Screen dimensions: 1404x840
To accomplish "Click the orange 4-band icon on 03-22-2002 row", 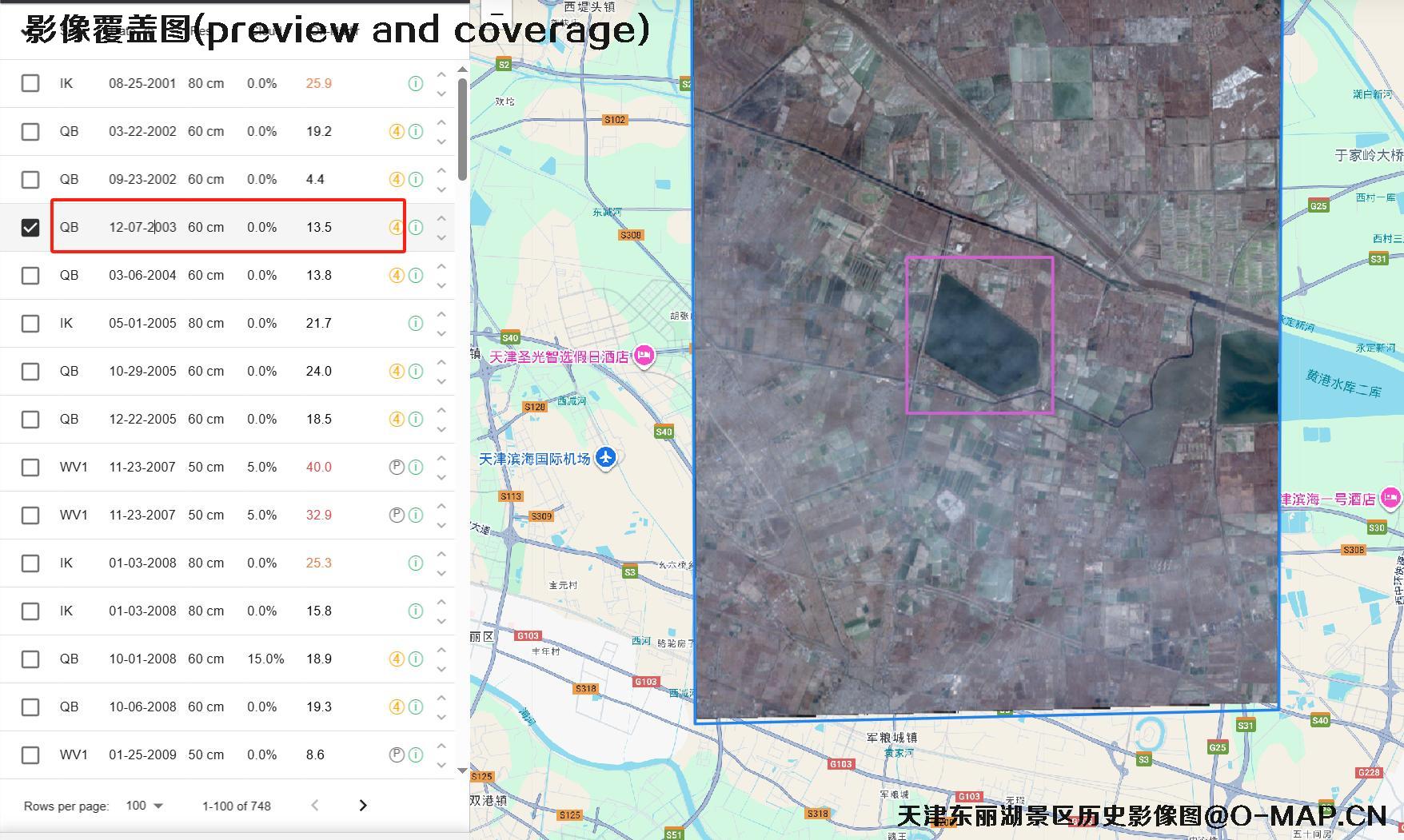I will [x=396, y=131].
